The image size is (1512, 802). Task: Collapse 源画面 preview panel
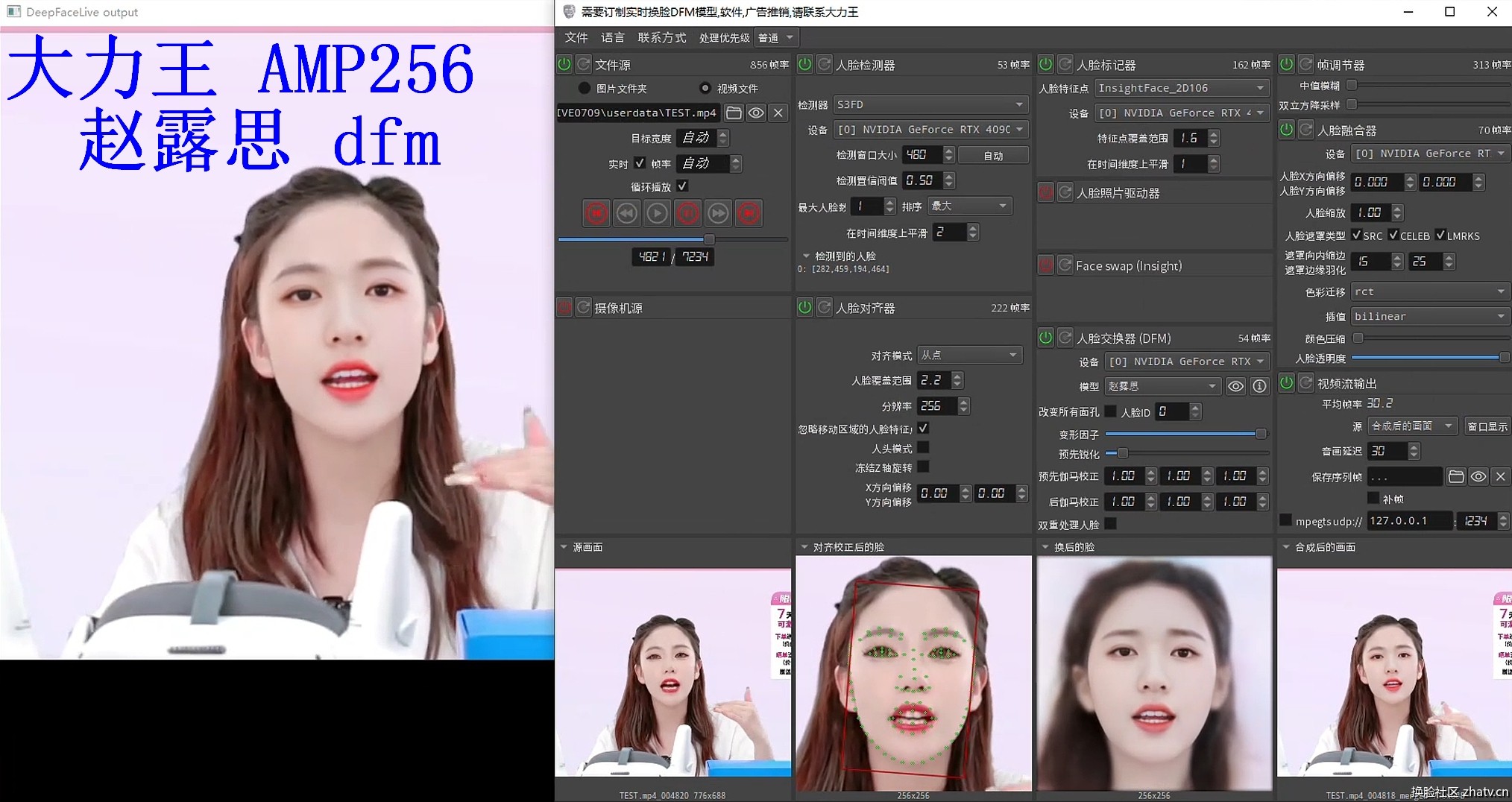(564, 547)
